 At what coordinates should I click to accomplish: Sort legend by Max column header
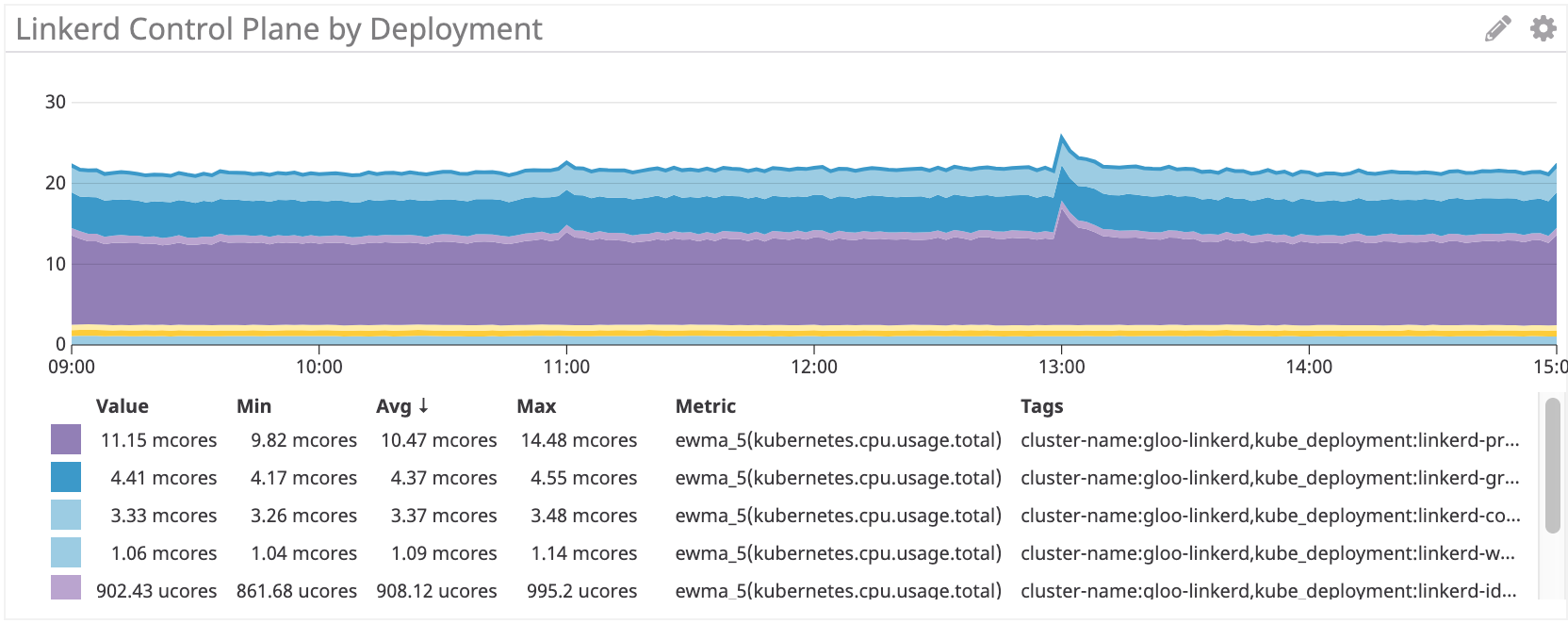536,406
